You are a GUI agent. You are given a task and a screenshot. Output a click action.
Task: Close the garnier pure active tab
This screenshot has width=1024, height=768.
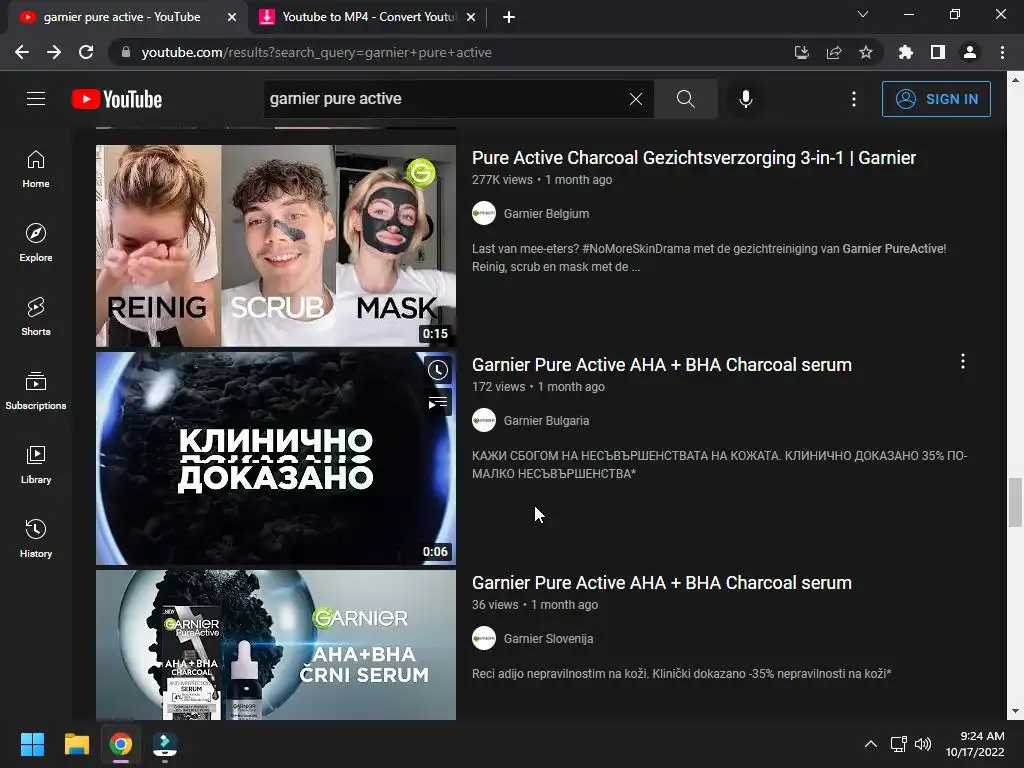click(232, 18)
